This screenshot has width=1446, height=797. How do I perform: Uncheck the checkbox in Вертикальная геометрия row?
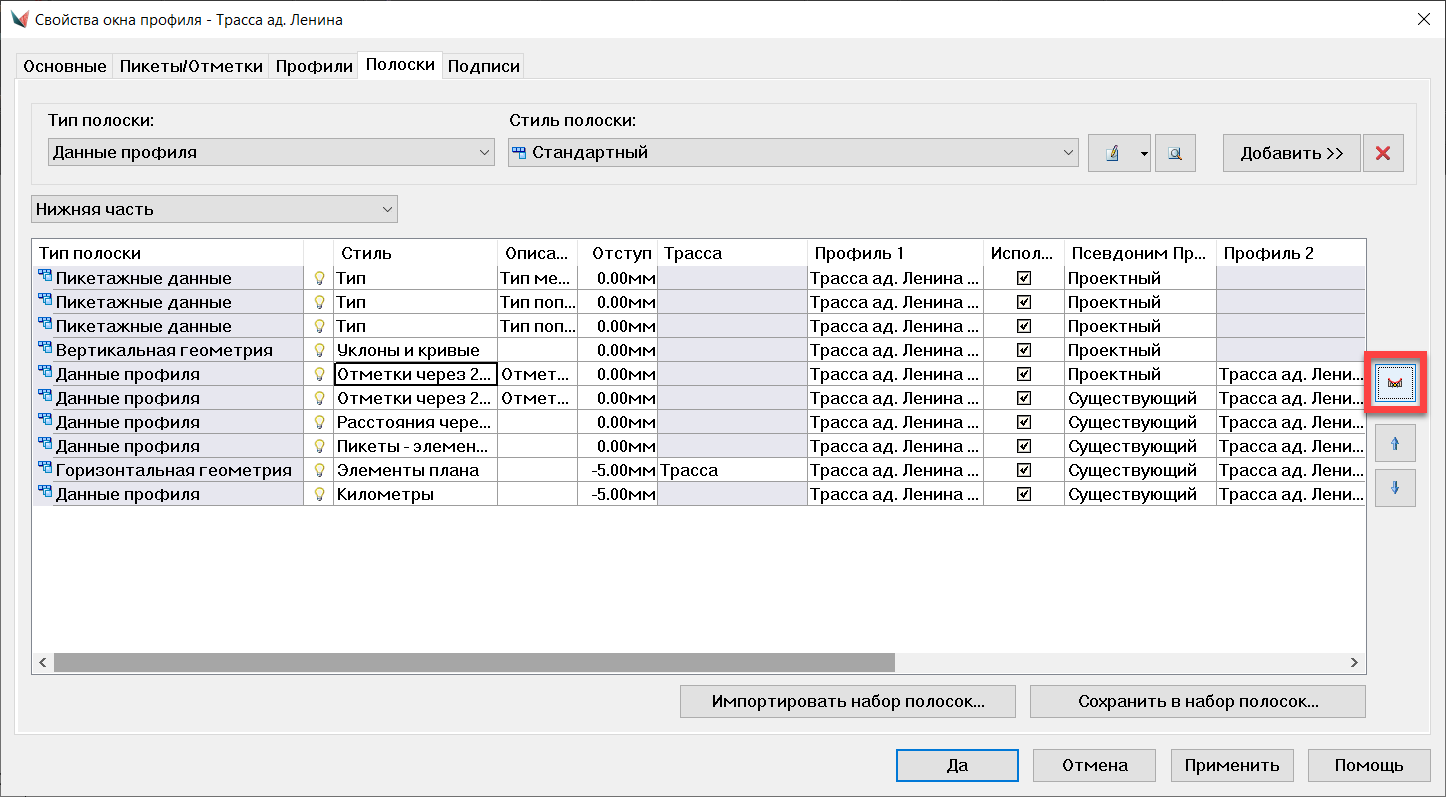coord(1023,351)
